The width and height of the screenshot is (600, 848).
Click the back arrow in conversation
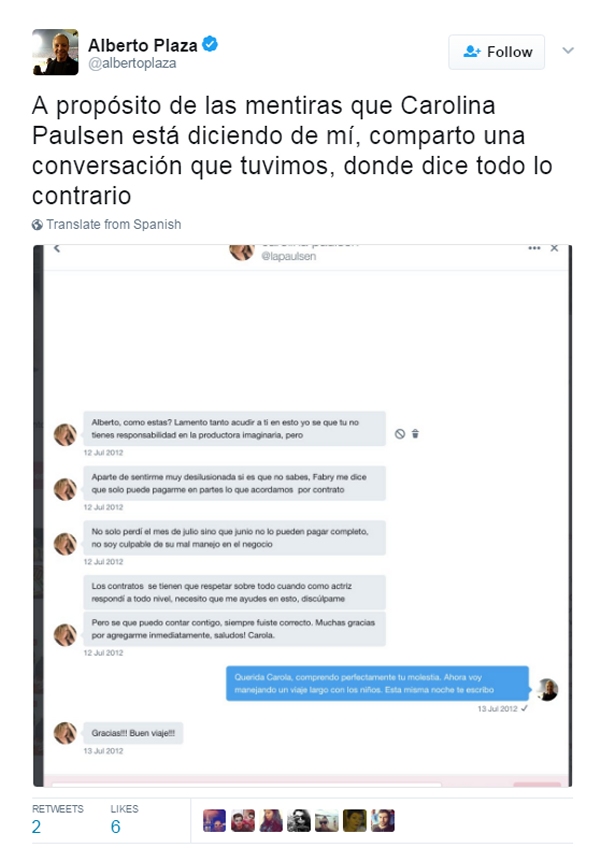coord(57,248)
